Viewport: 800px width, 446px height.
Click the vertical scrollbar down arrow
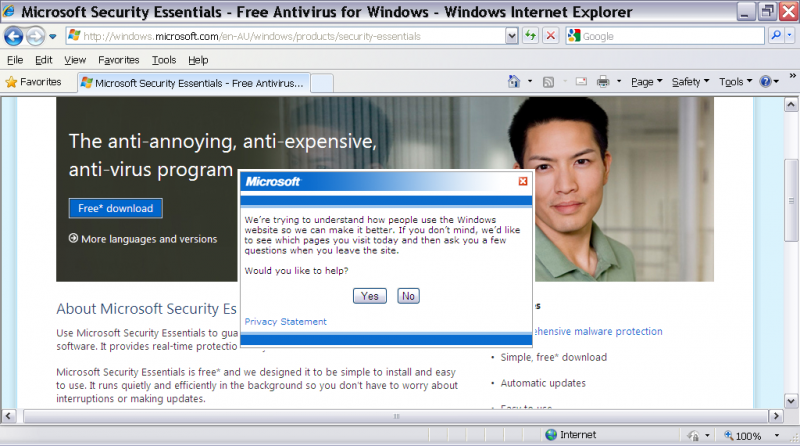(791, 401)
